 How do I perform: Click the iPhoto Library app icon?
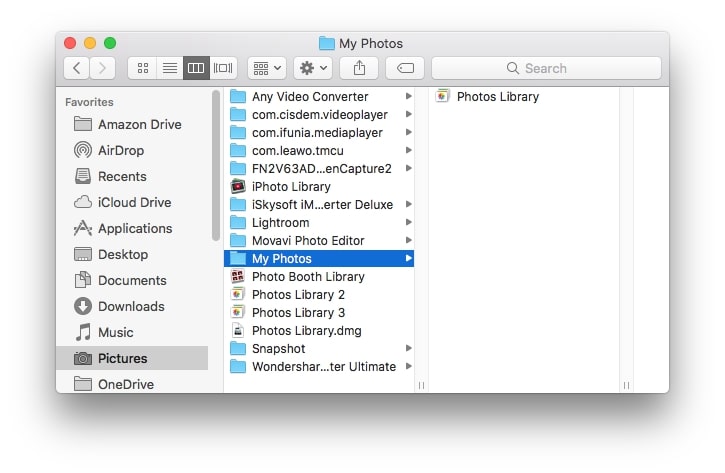coord(238,186)
